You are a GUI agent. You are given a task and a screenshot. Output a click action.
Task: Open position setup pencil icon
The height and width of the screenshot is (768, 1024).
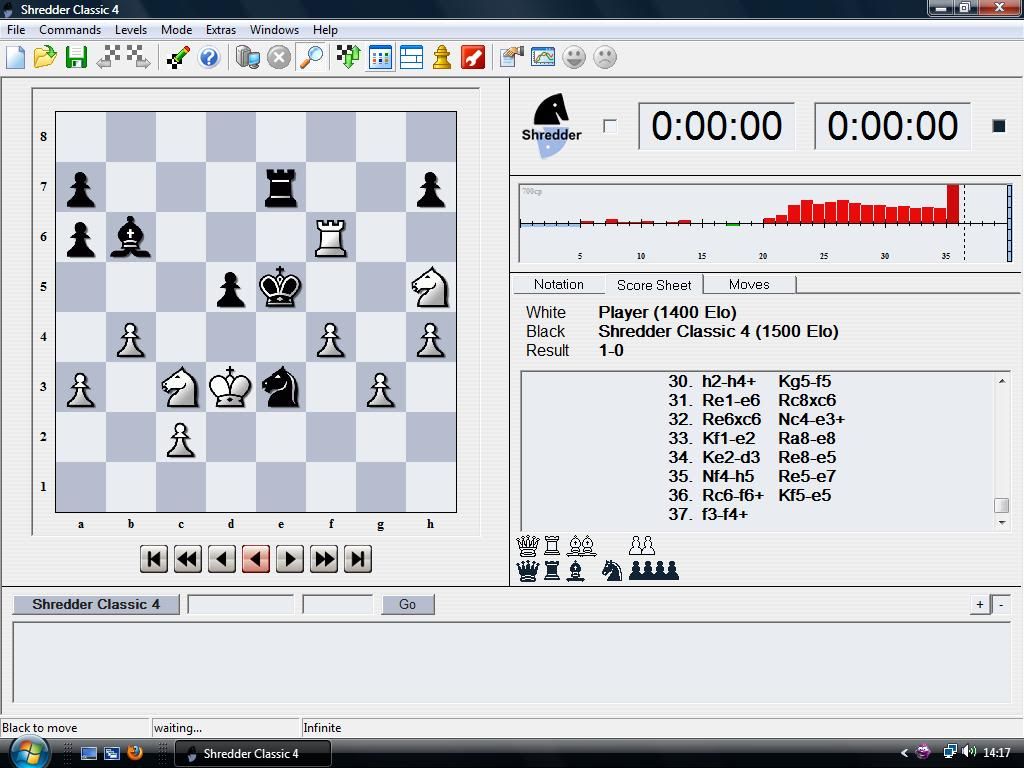178,57
